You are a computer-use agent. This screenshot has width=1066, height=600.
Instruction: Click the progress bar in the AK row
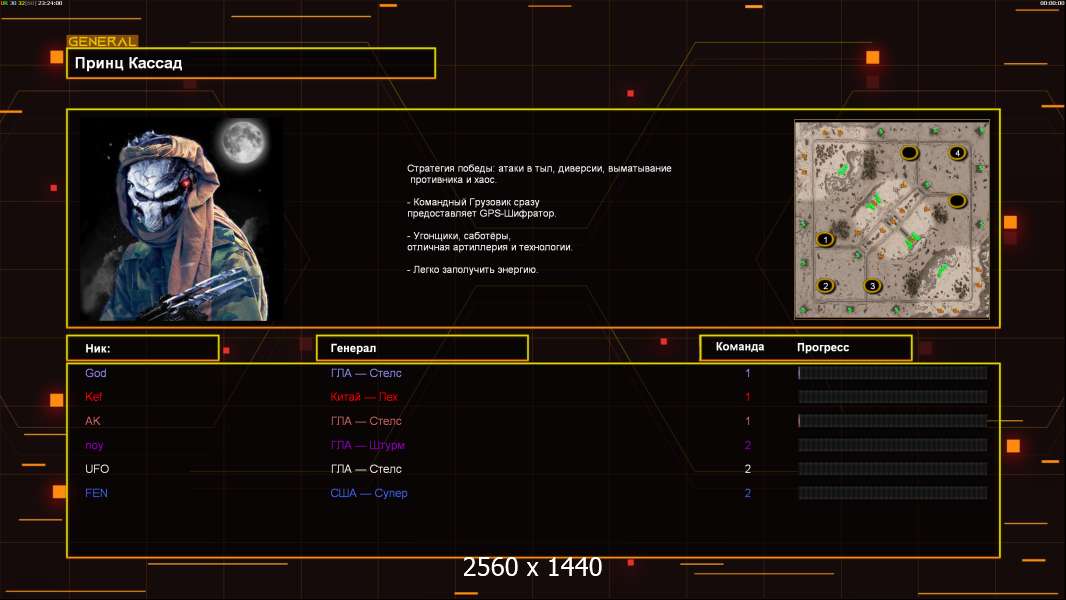[892, 421]
